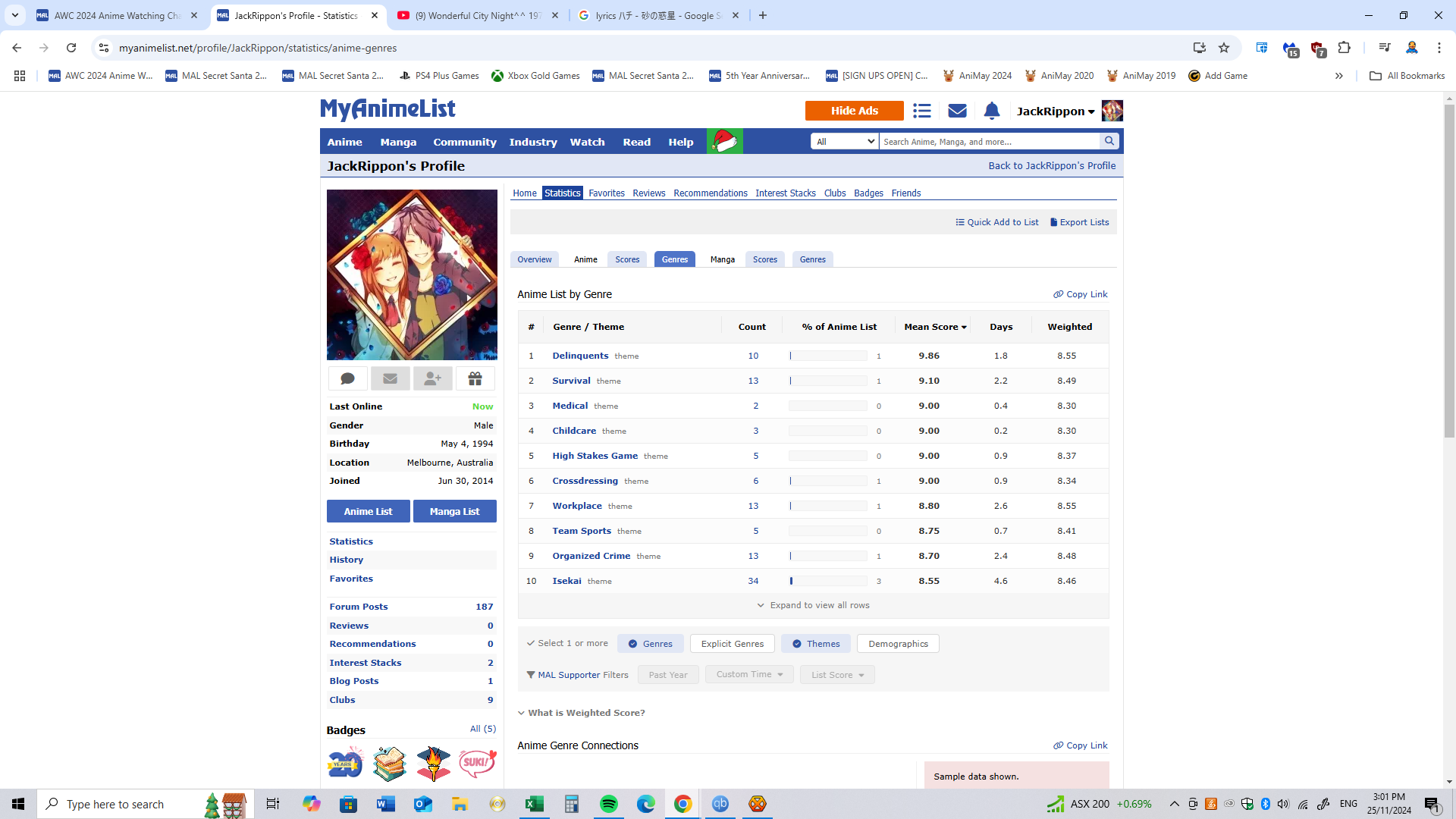
Task: Expand What is Weighted Score section
Action: pos(582,713)
